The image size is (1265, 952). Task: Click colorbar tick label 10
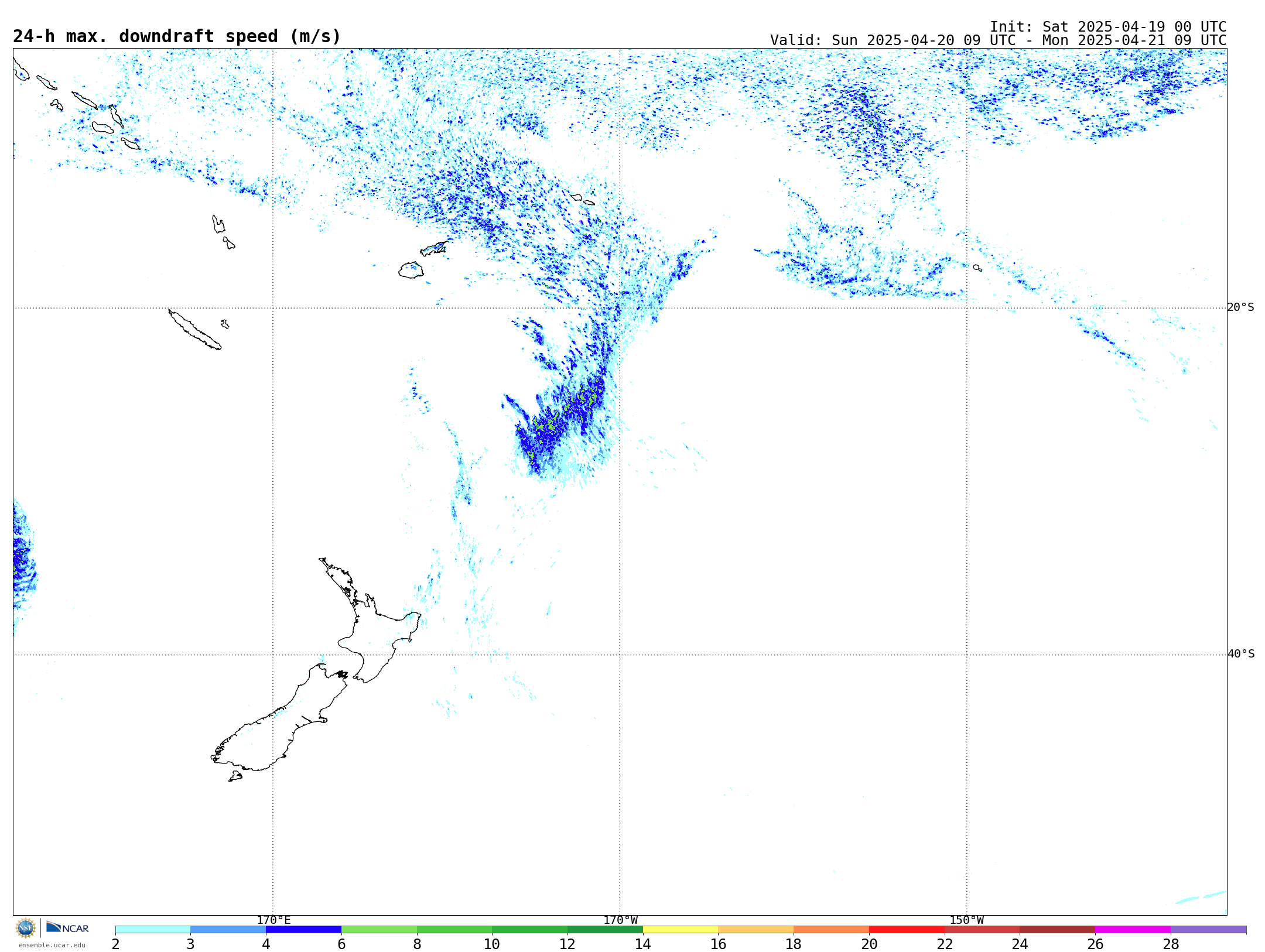pyautogui.click(x=492, y=944)
